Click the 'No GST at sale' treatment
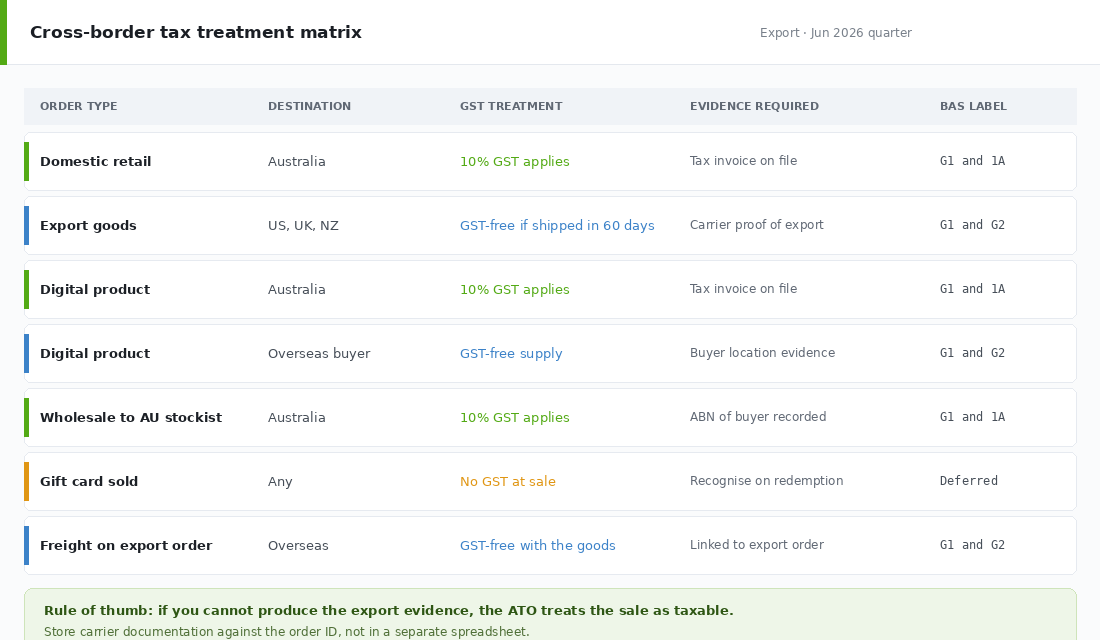The height and width of the screenshot is (640, 1100). tap(508, 481)
